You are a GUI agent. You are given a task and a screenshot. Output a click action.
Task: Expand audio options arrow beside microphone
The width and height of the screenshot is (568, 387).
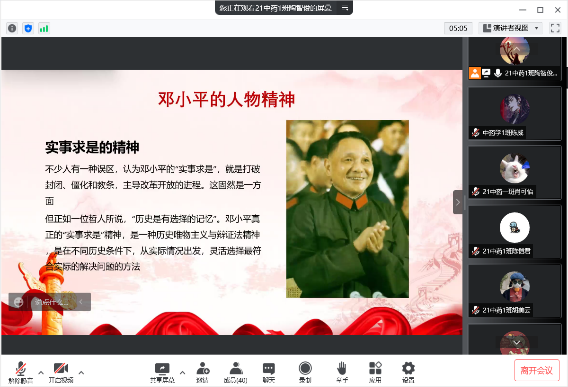coord(41,373)
